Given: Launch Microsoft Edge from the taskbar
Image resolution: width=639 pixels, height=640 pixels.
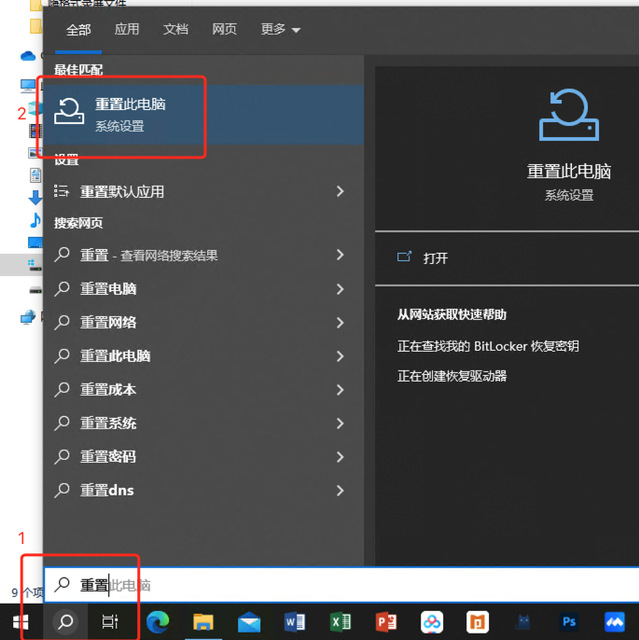Looking at the screenshot, I should [158, 622].
